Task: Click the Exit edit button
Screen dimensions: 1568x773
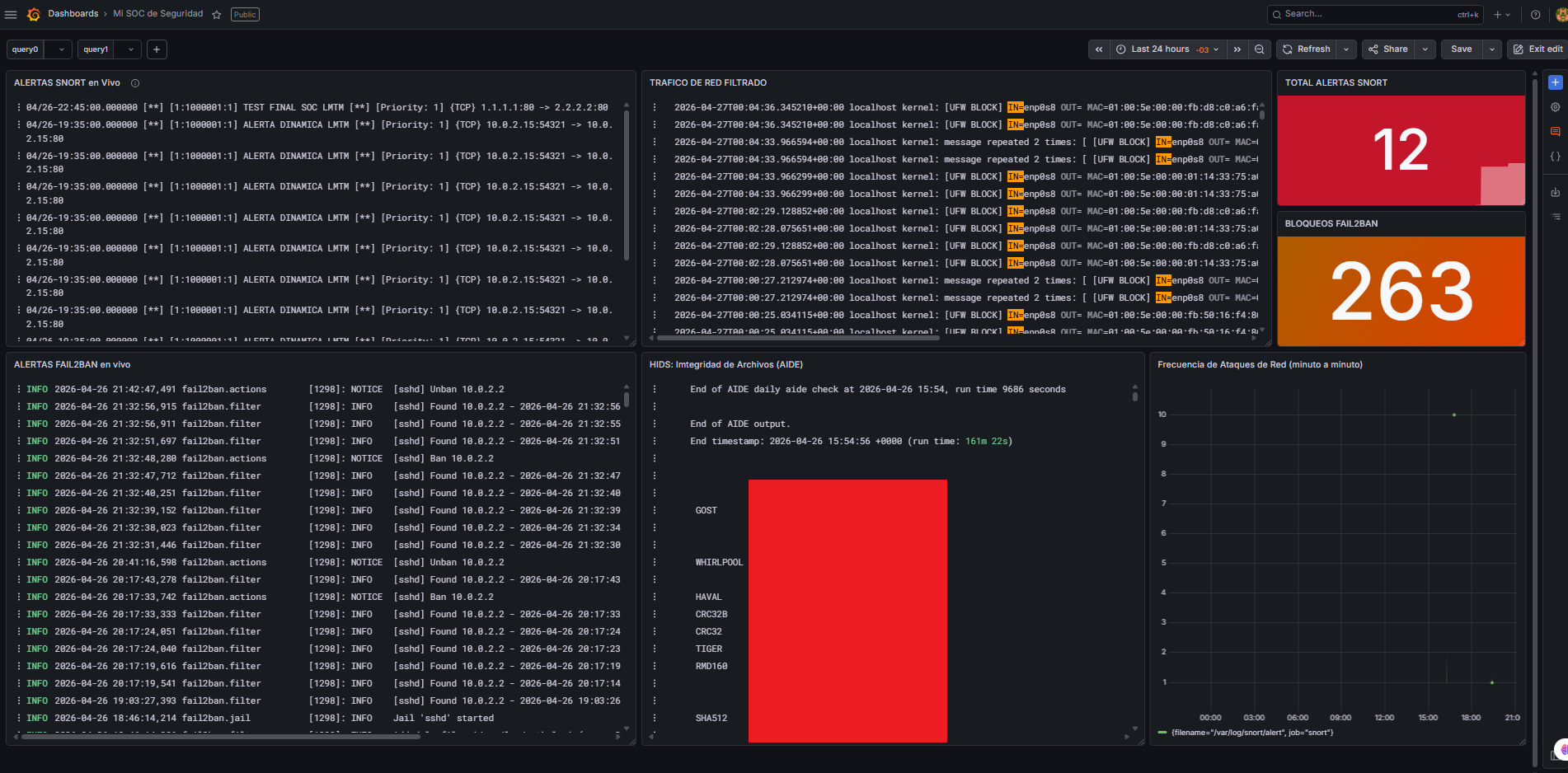Action: tap(1537, 49)
